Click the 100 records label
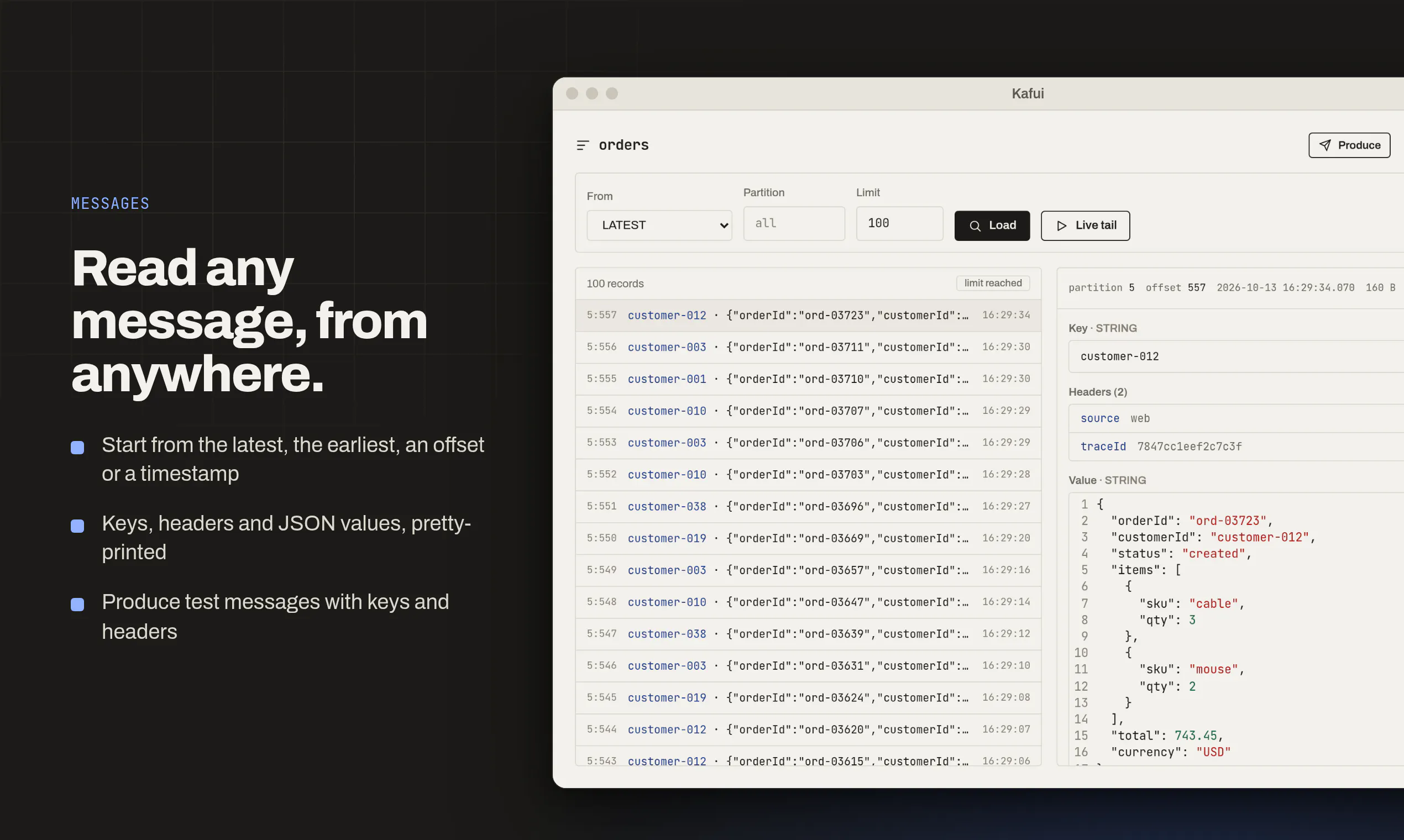 [615, 283]
